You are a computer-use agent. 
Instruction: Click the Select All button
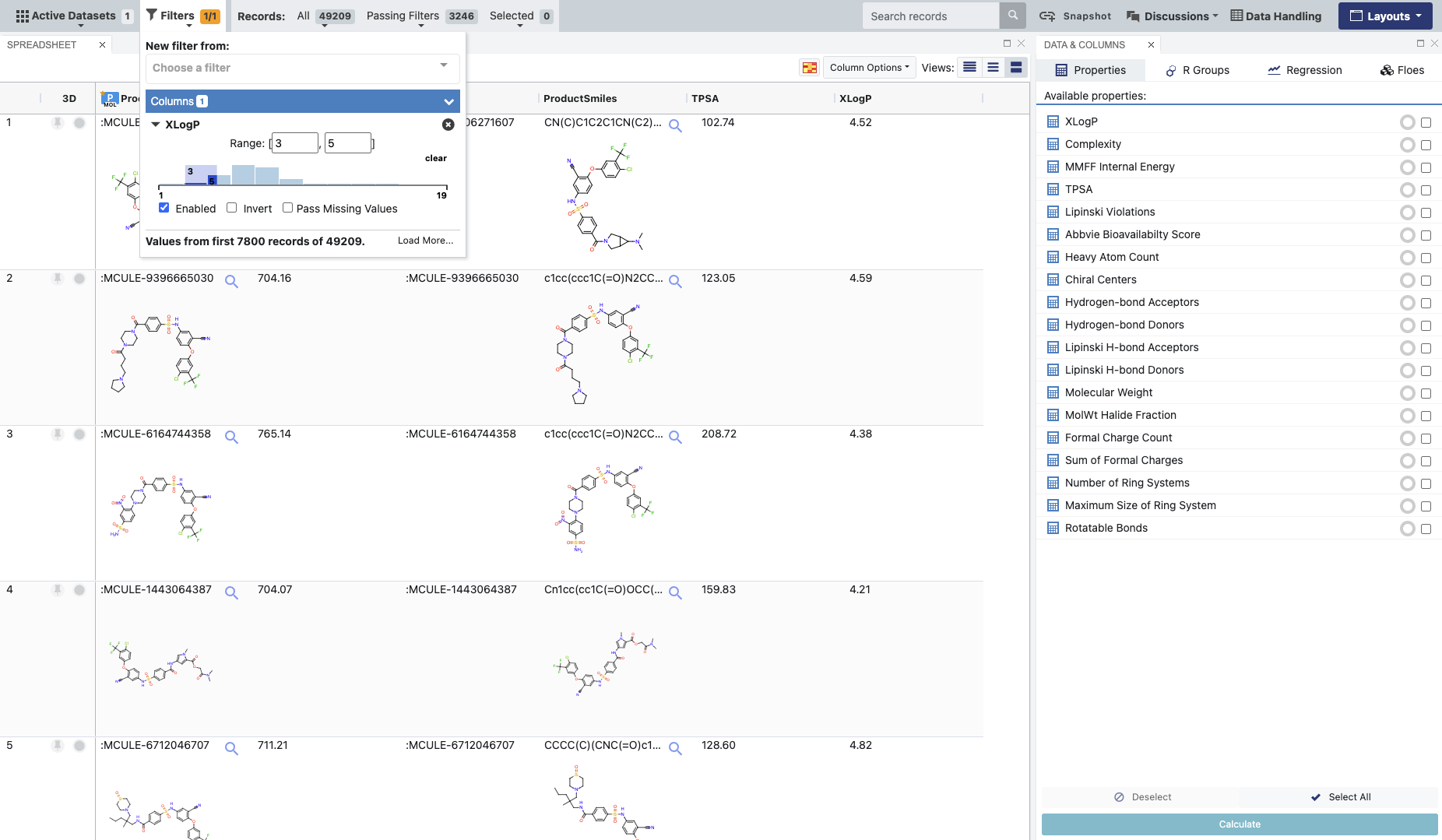click(1341, 797)
